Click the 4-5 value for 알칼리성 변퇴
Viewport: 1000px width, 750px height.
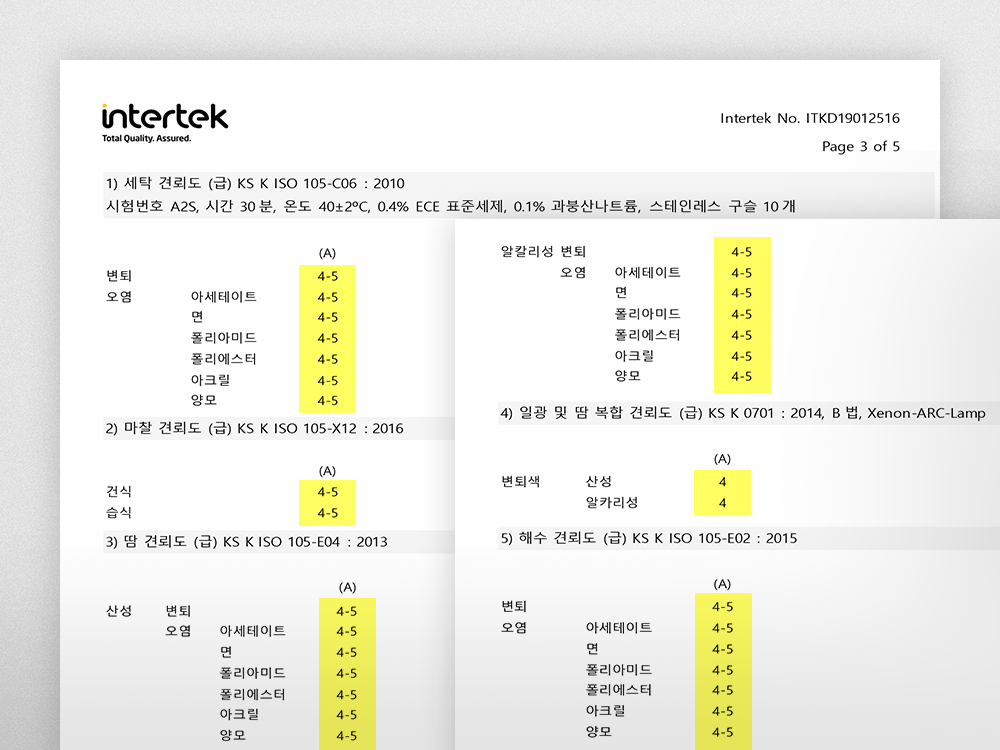pyautogui.click(x=742, y=252)
